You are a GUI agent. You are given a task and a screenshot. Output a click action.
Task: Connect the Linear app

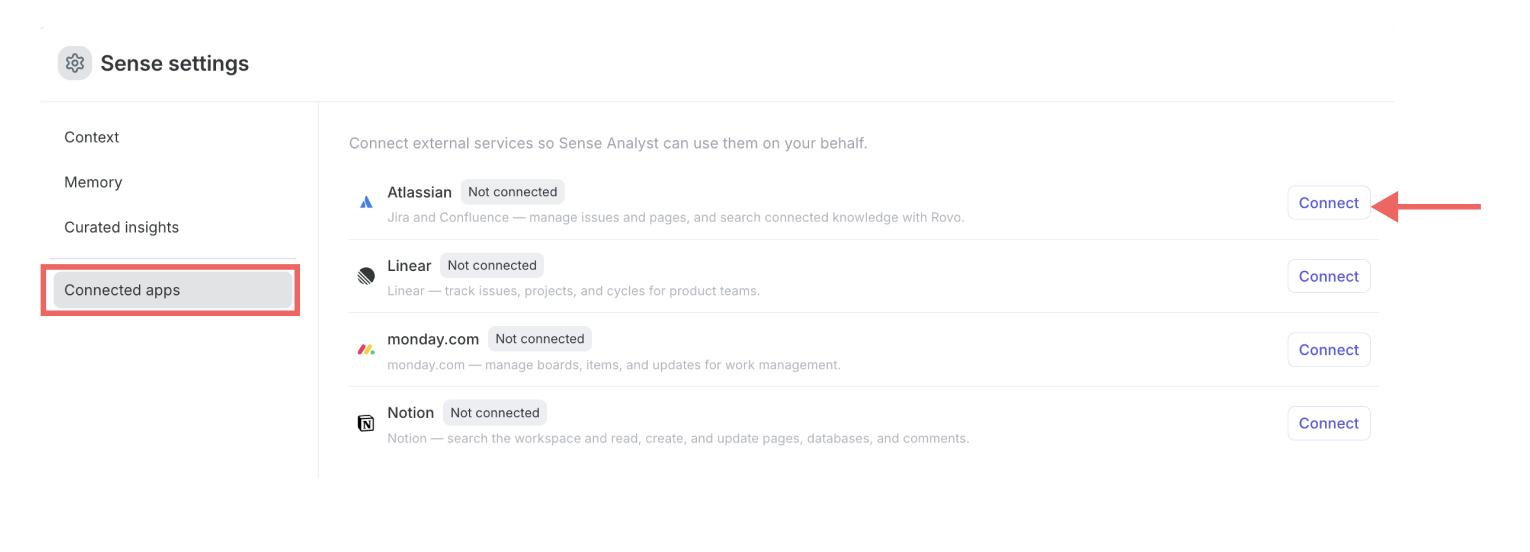pyautogui.click(x=1328, y=276)
